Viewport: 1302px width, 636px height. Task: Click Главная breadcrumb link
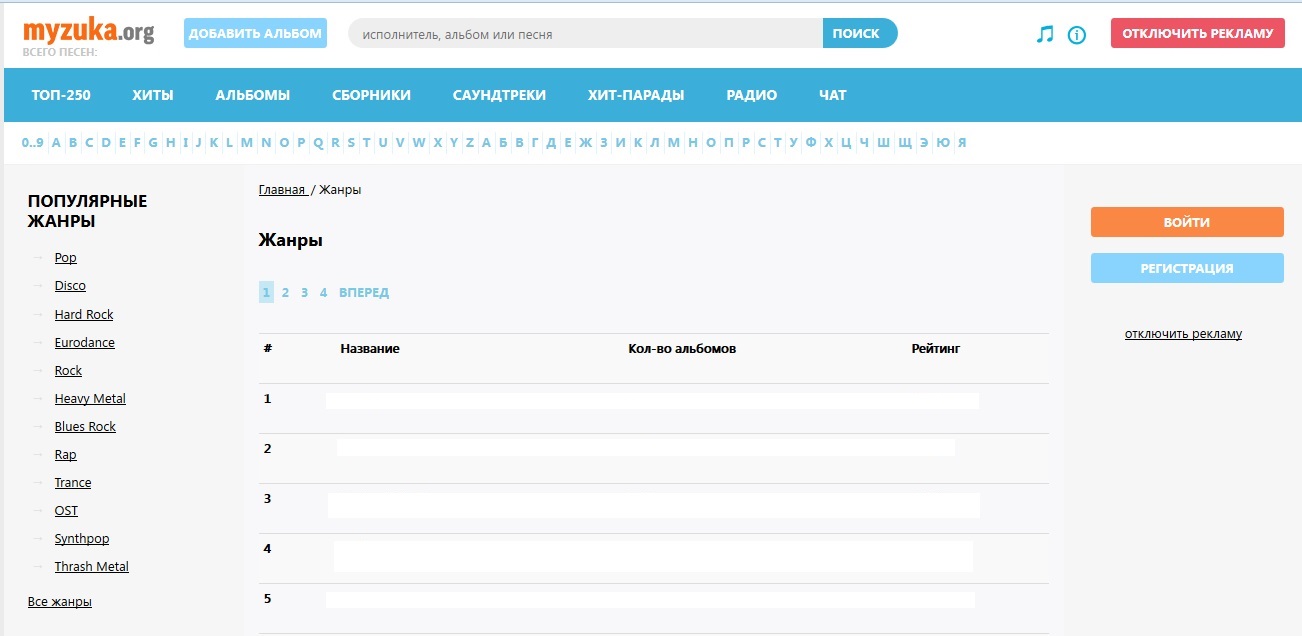[x=282, y=190]
